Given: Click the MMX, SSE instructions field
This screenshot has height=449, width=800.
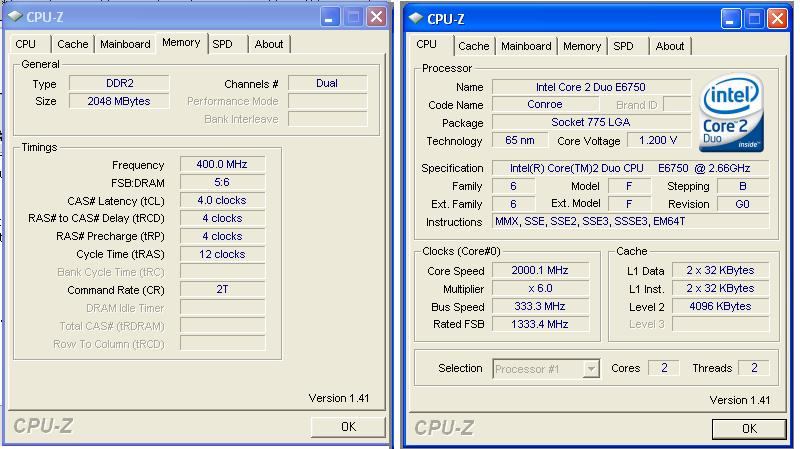Looking at the screenshot, I should pos(630,221).
